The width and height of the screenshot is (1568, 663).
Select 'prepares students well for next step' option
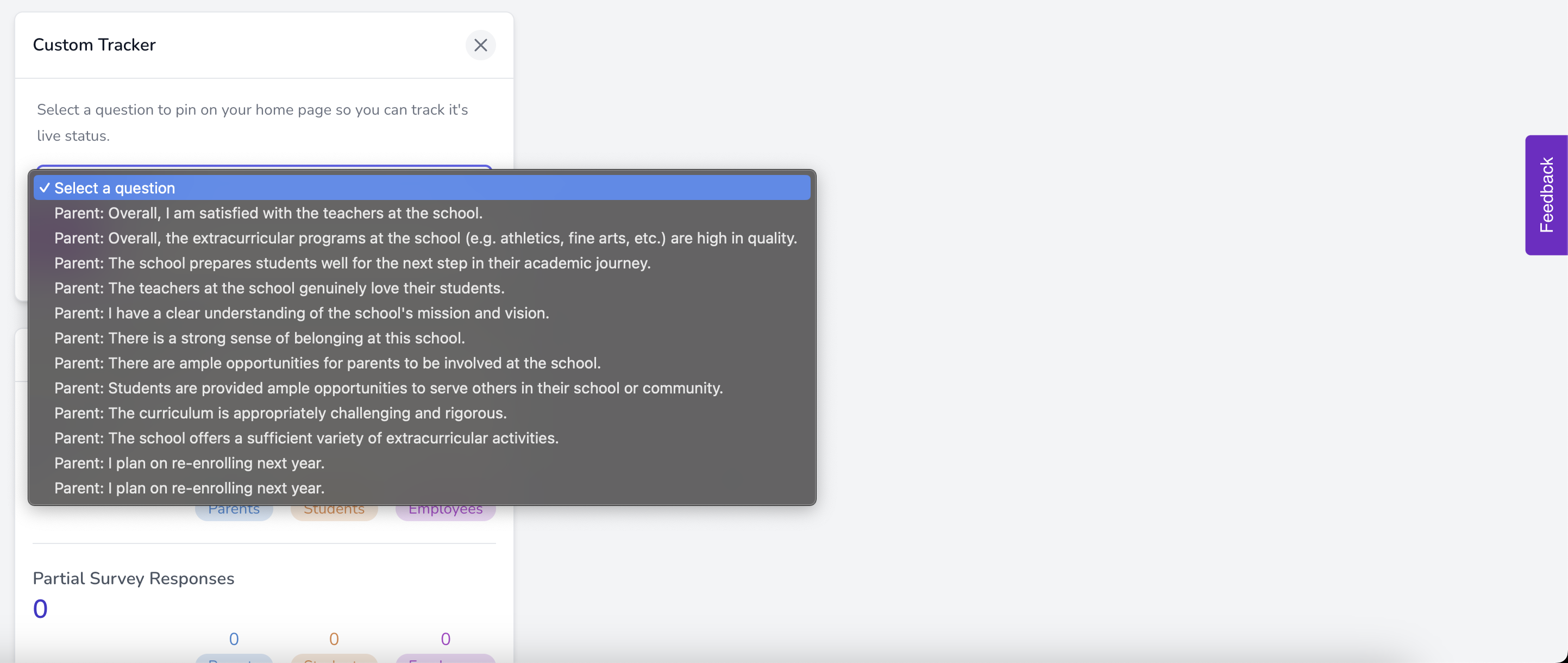tap(352, 263)
